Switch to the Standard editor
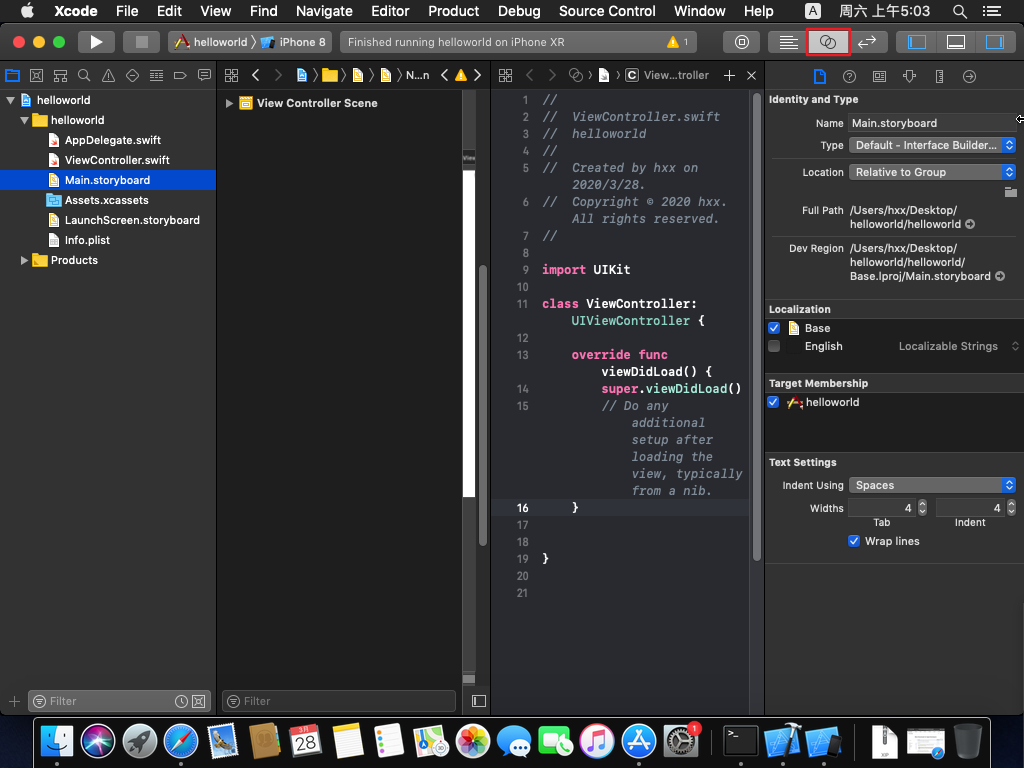This screenshot has width=1024, height=768. (x=788, y=42)
